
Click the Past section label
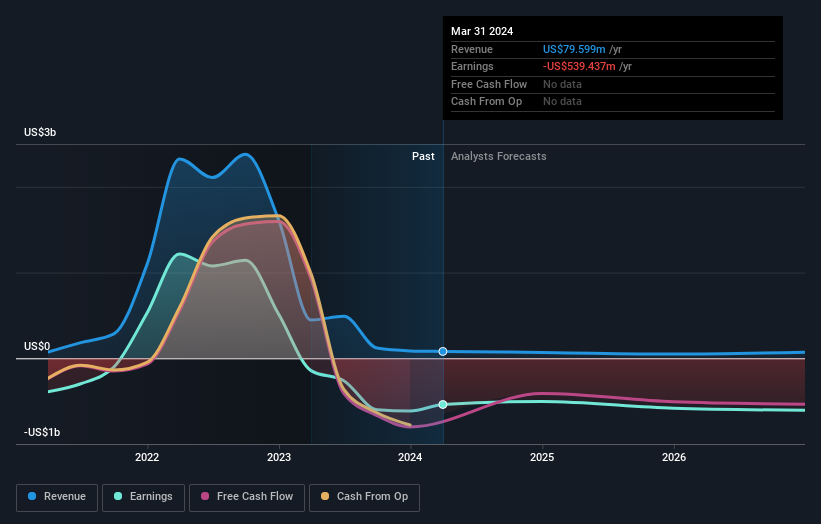pos(423,157)
